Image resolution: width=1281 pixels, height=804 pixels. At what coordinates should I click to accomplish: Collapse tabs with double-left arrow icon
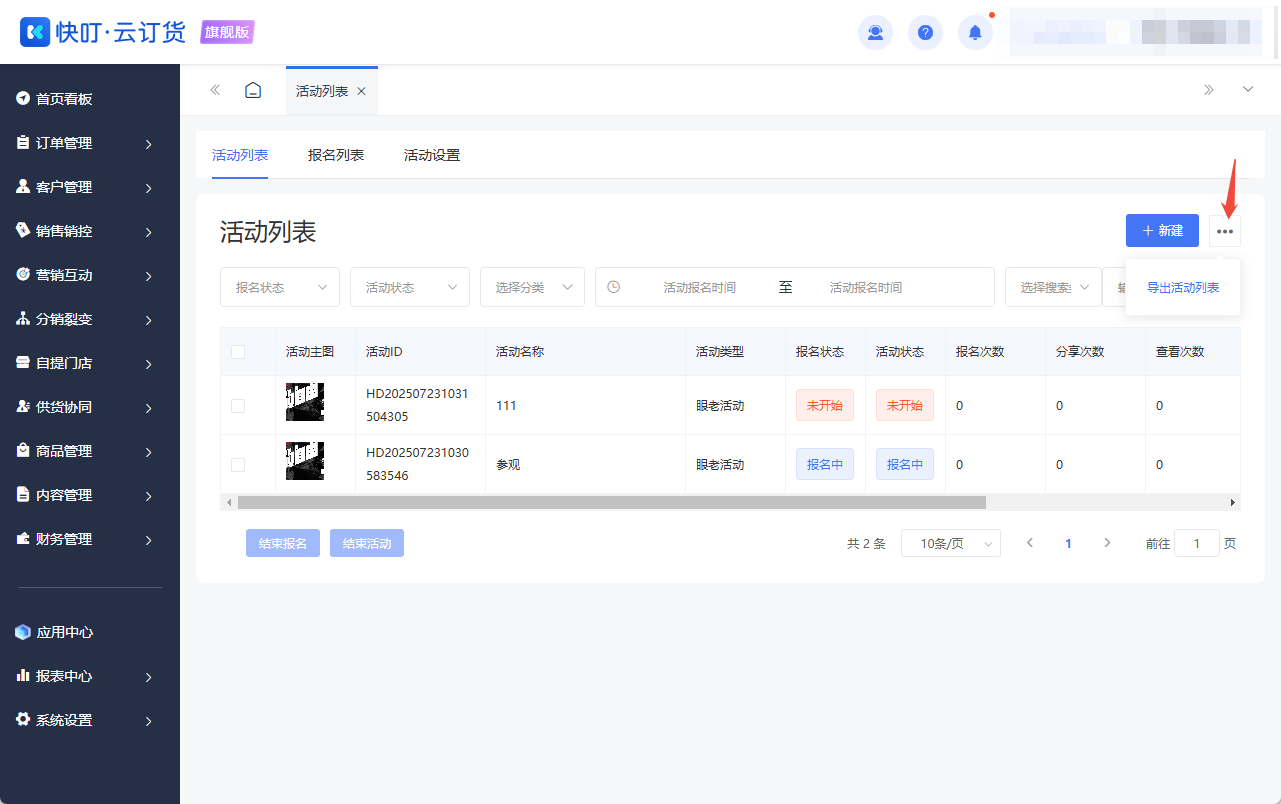coord(215,90)
